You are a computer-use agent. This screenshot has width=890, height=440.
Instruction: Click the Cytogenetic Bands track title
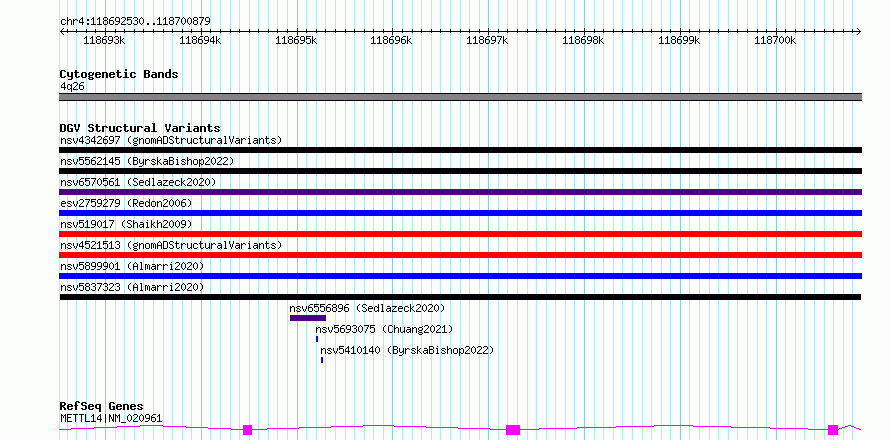119,74
